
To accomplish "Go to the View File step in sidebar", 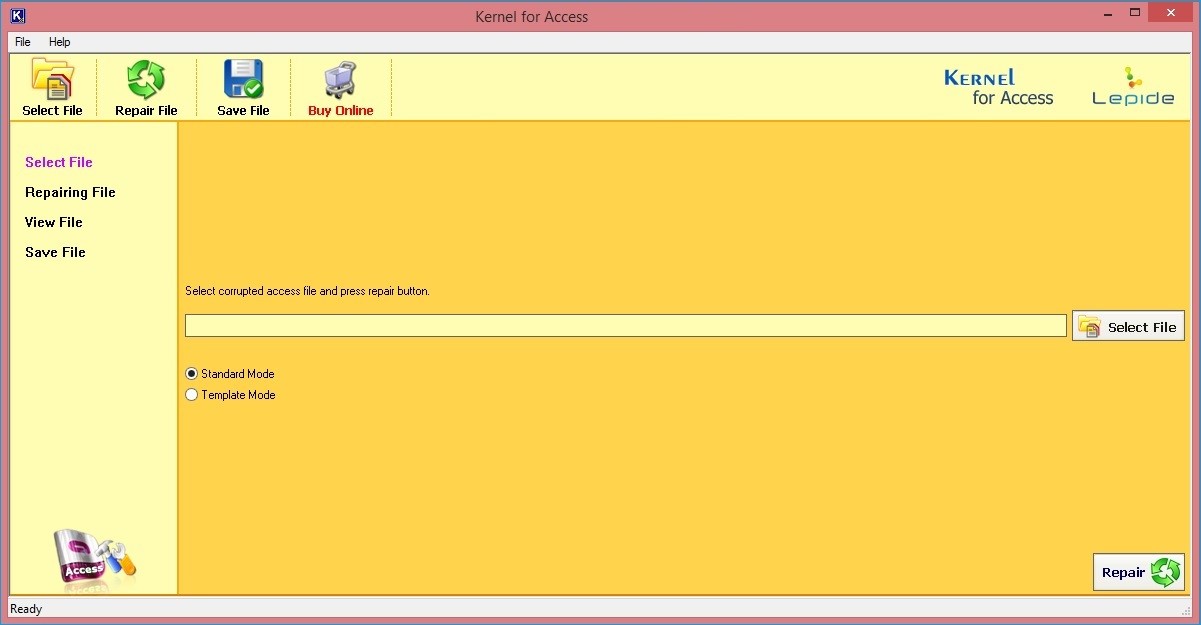I will [x=54, y=222].
